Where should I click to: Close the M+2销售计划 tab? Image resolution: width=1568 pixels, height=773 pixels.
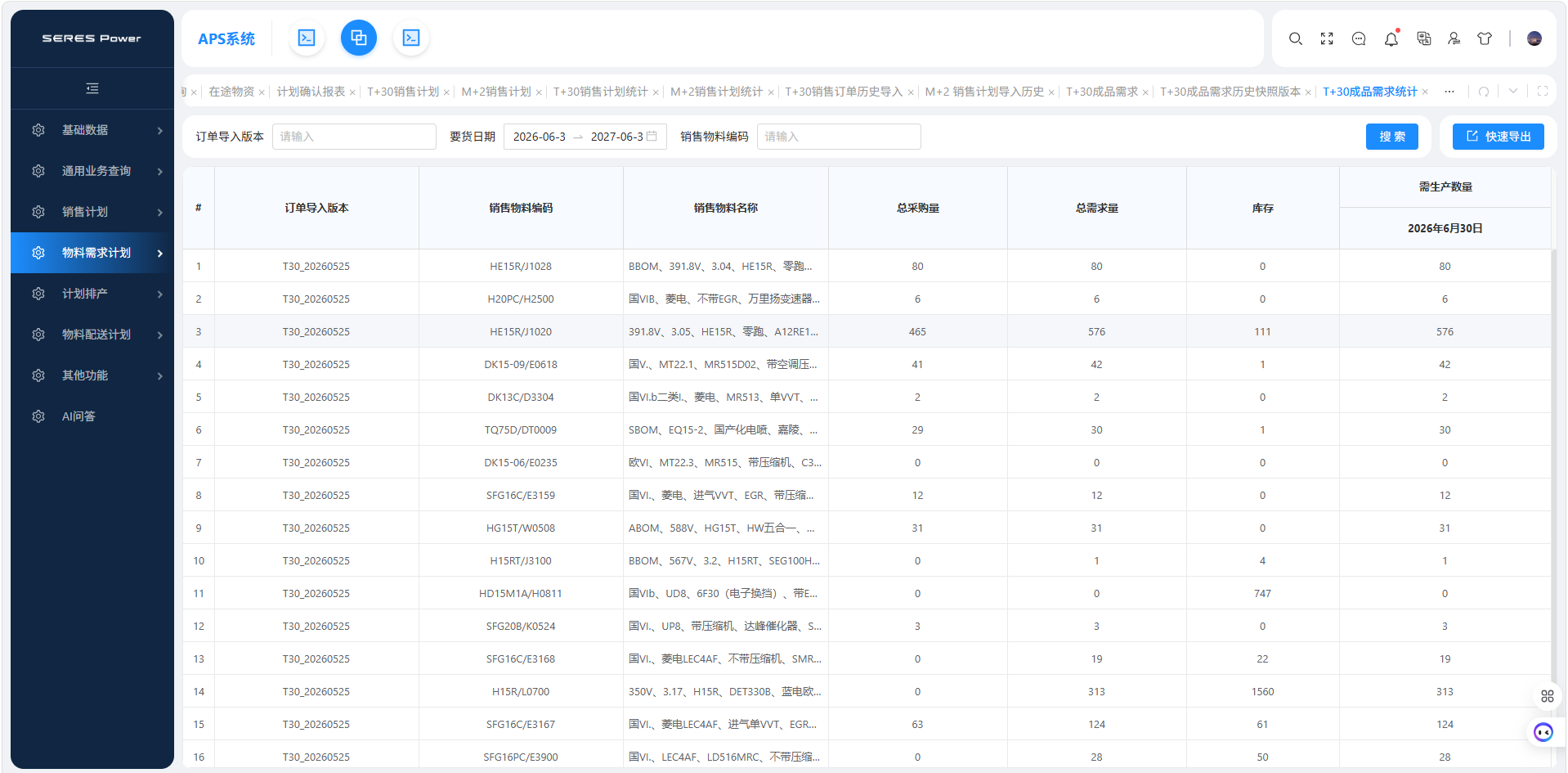(539, 92)
